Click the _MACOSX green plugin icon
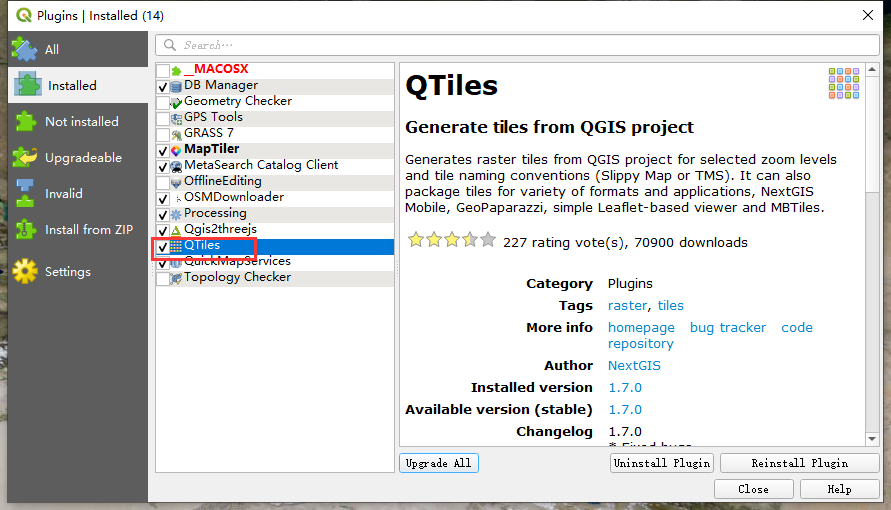The image size is (891, 510). [x=176, y=70]
